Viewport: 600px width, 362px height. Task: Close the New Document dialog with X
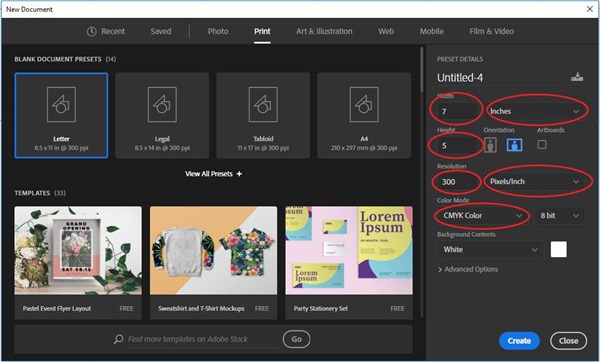(x=590, y=9)
